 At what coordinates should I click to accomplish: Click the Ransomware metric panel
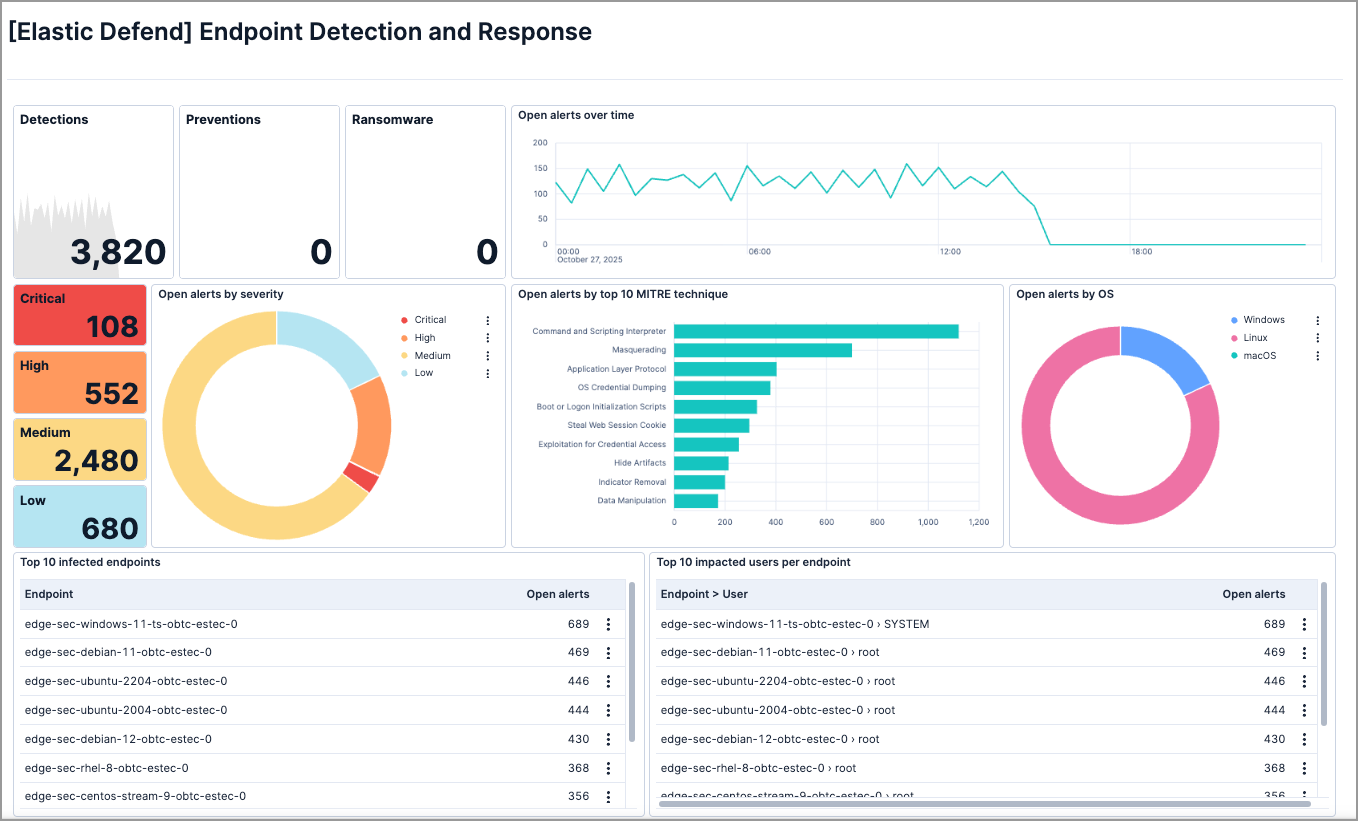pos(424,190)
